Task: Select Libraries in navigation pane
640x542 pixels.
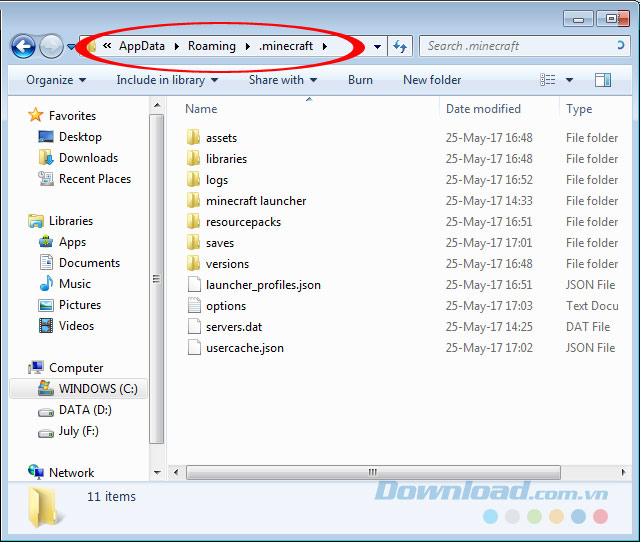Action: coord(60,221)
